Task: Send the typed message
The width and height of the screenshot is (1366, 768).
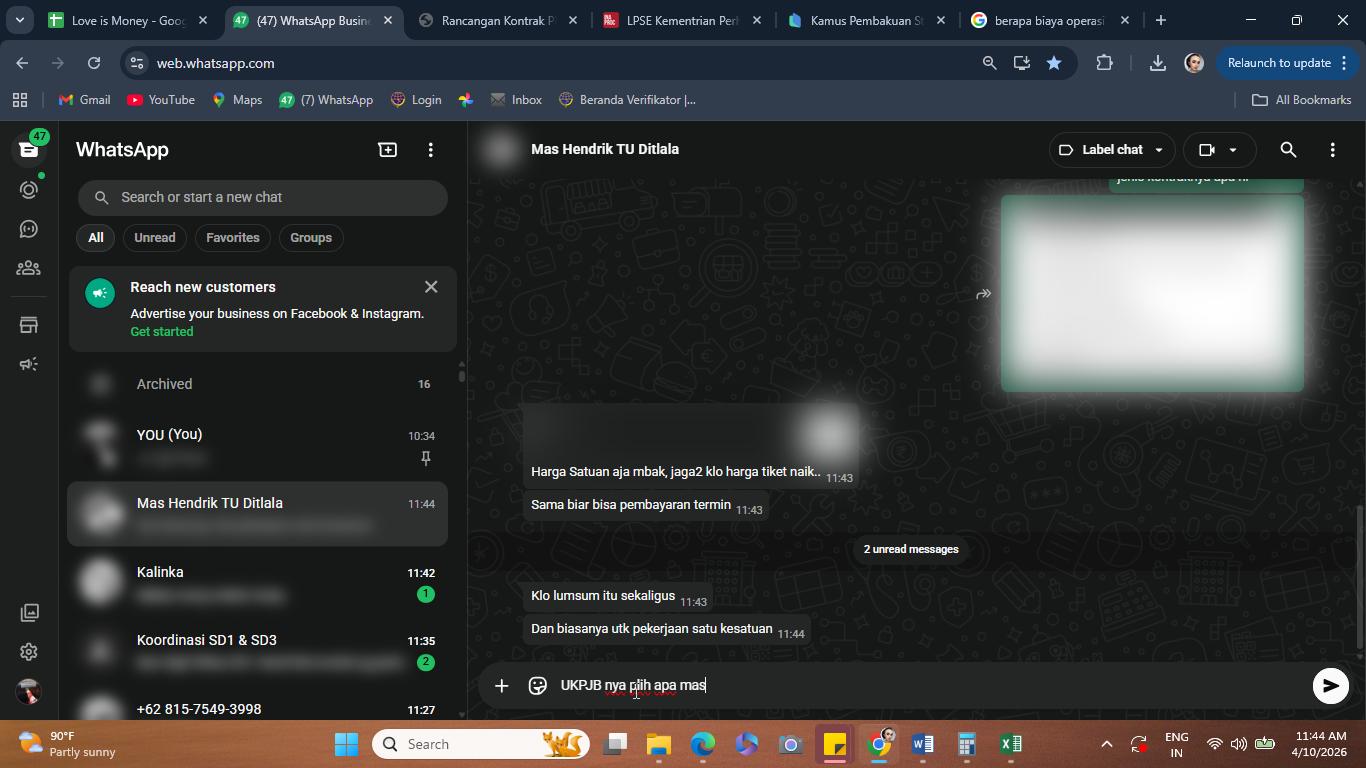Action: pyautogui.click(x=1330, y=686)
